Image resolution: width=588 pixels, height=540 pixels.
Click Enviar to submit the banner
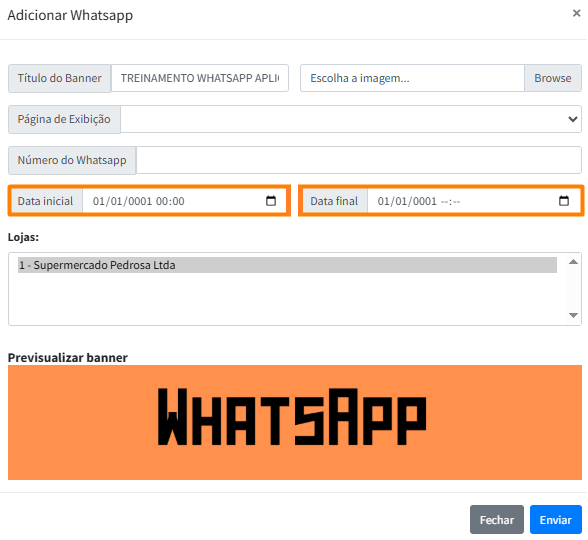(555, 520)
